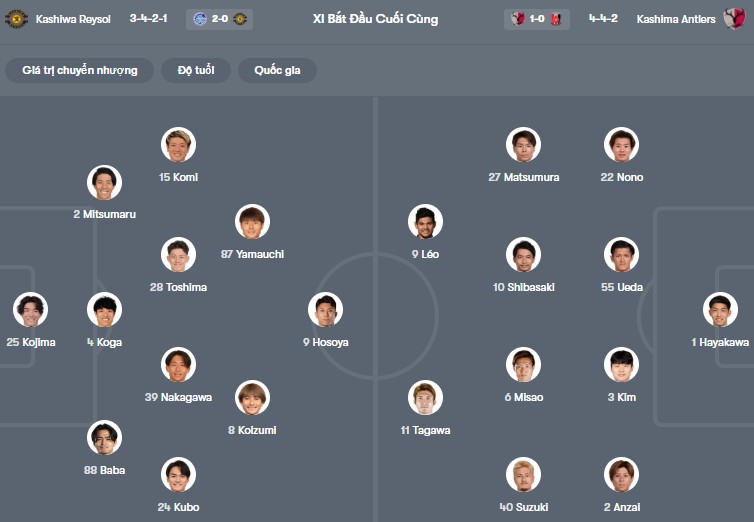Select the Quốc gia filter tab

(x=277, y=70)
